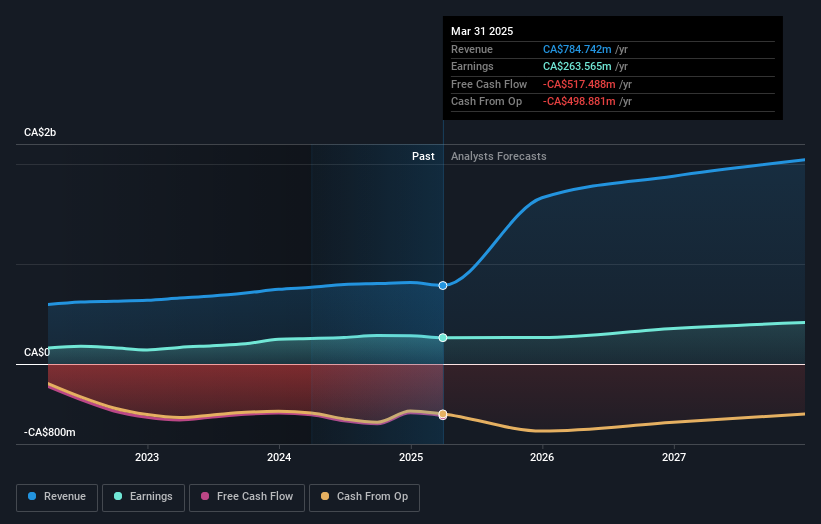This screenshot has height=524, width=821.
Task: Click the Free Cash Flow label in tooltip
Action: pyautogui.click(x=489, y=84)
